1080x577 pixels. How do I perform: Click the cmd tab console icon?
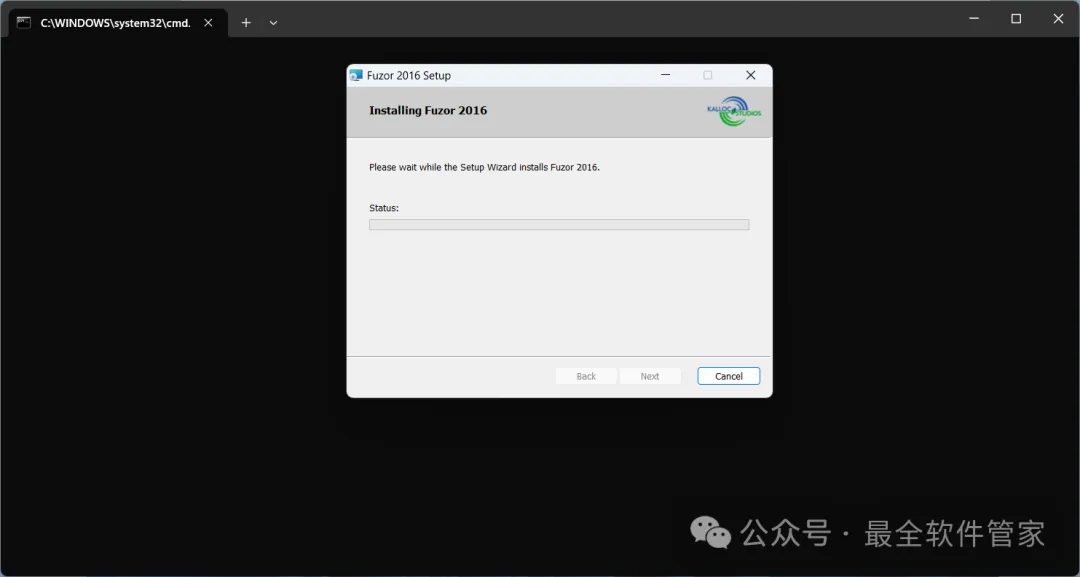[24, 23]
